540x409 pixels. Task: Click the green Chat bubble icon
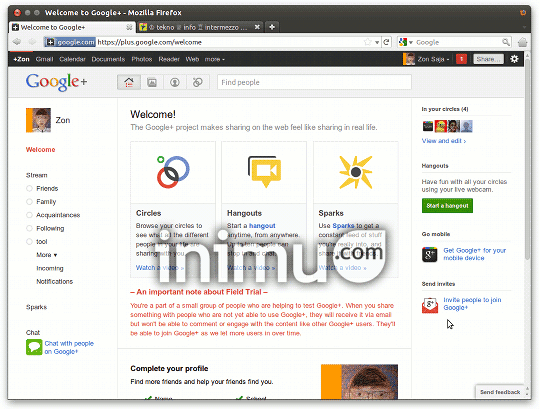[34, 347]
